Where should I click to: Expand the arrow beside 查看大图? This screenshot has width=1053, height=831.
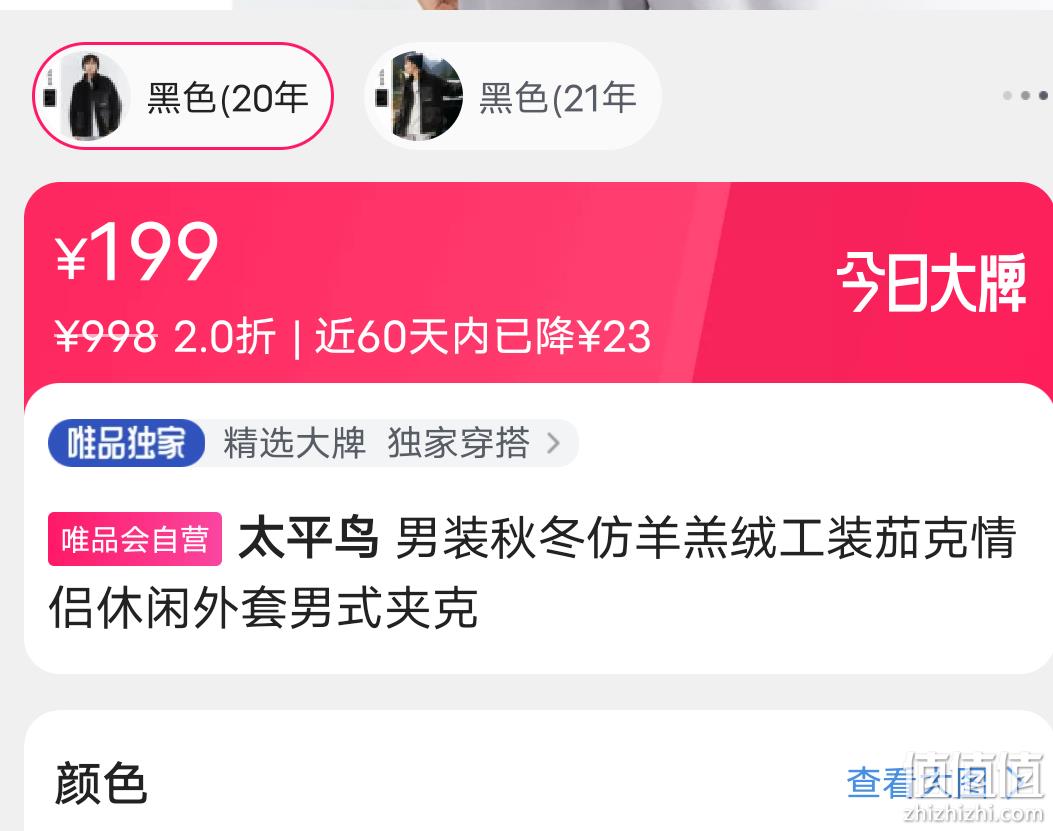1021,783
